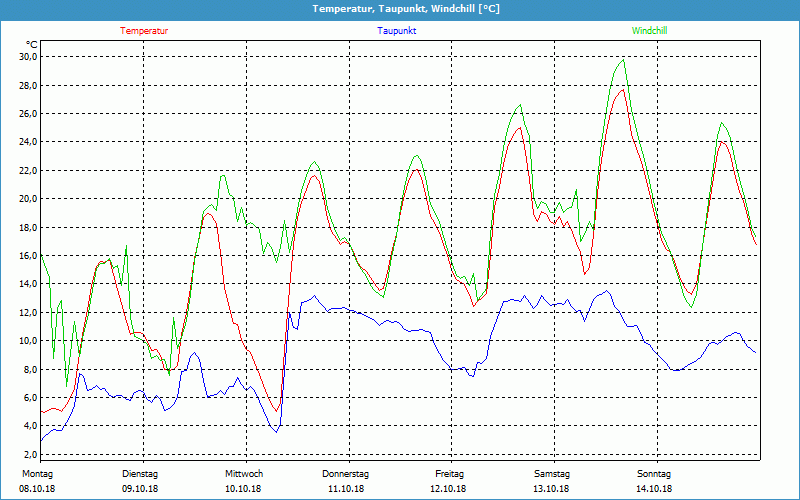The image size is (800, 500).
Task: Select the Samstag day label
Action: (x=552, y=474)
